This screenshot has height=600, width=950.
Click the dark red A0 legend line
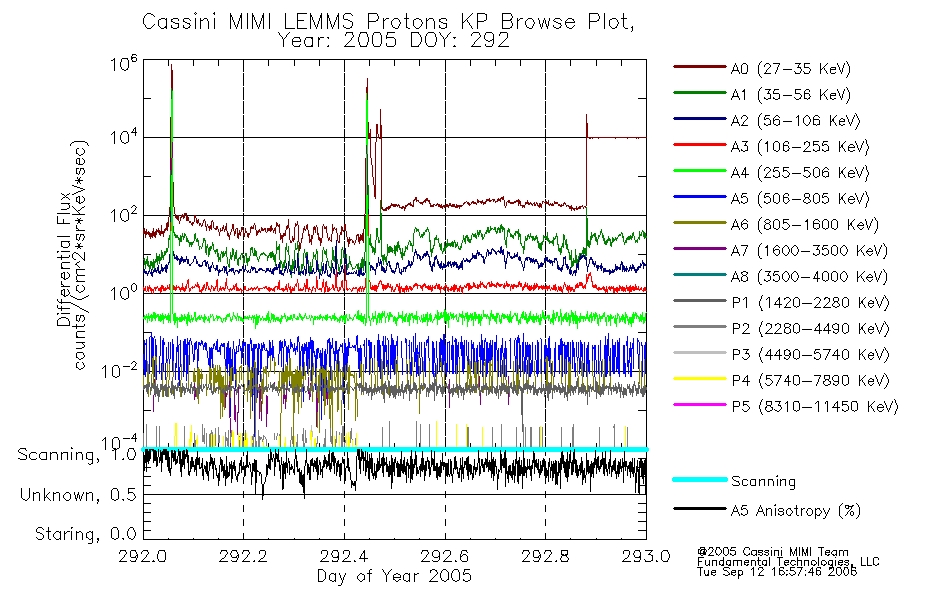[x=699, y=67]
